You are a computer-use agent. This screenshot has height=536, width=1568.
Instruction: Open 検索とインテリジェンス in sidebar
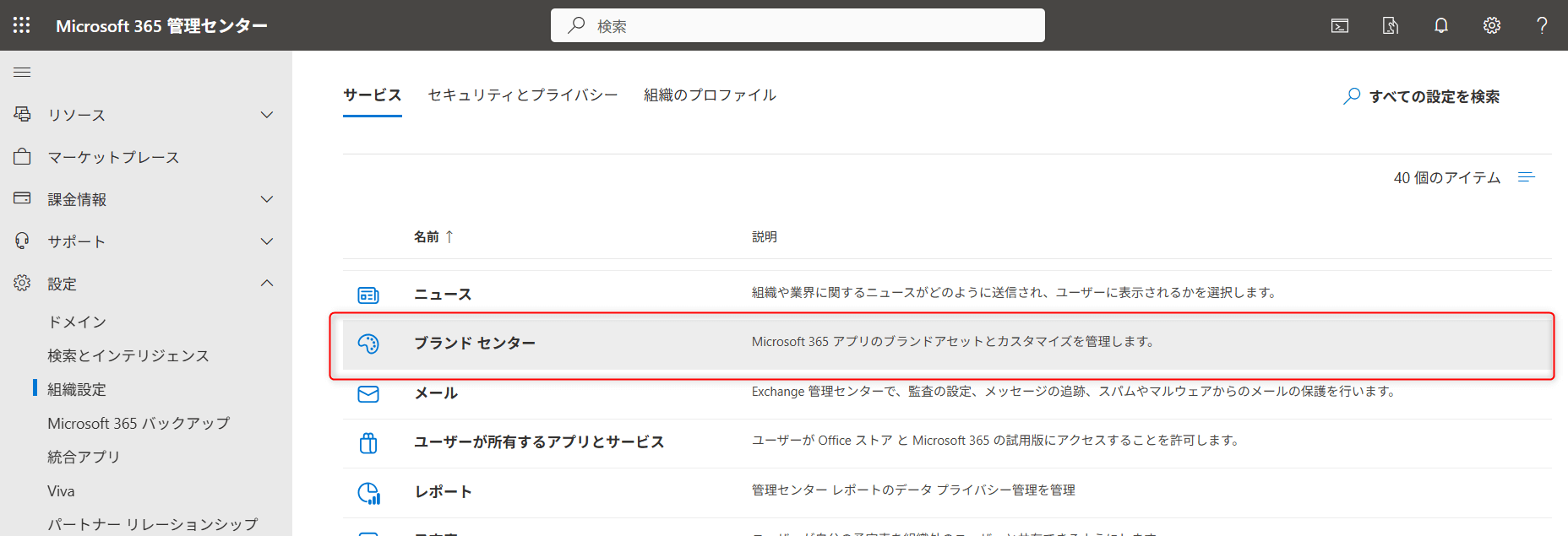tap(128, 355)
